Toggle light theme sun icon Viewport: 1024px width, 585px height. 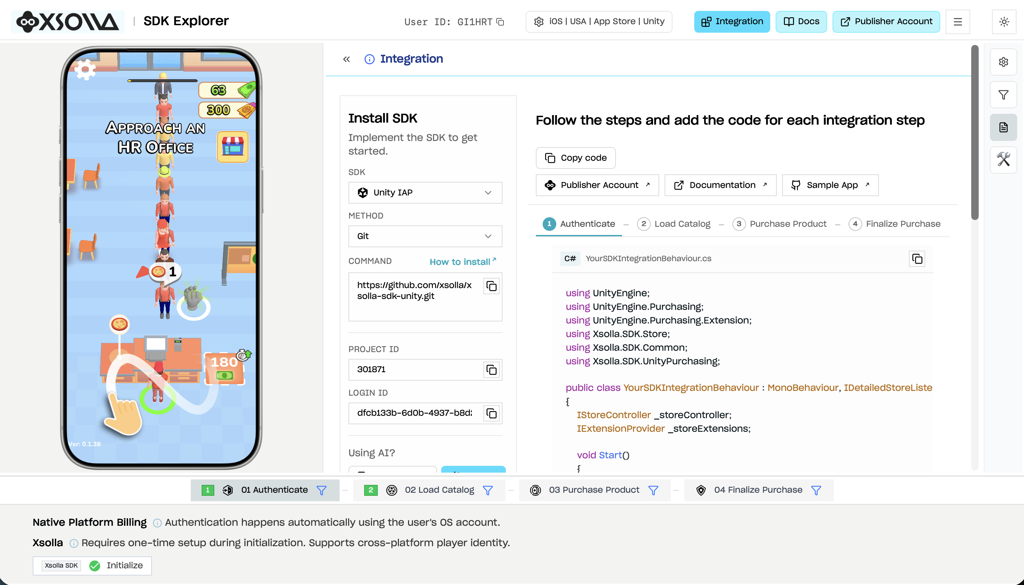pos(1004,22)
